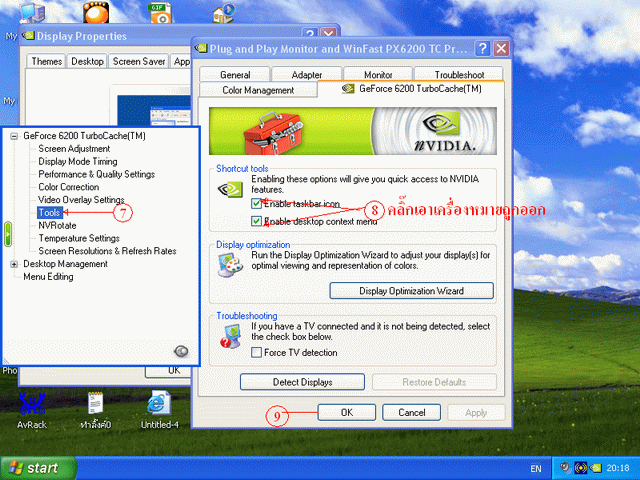Viewport: 640px width, 480px height.
Task: Select Menu Editing in the tree
Action: [48, 277]
